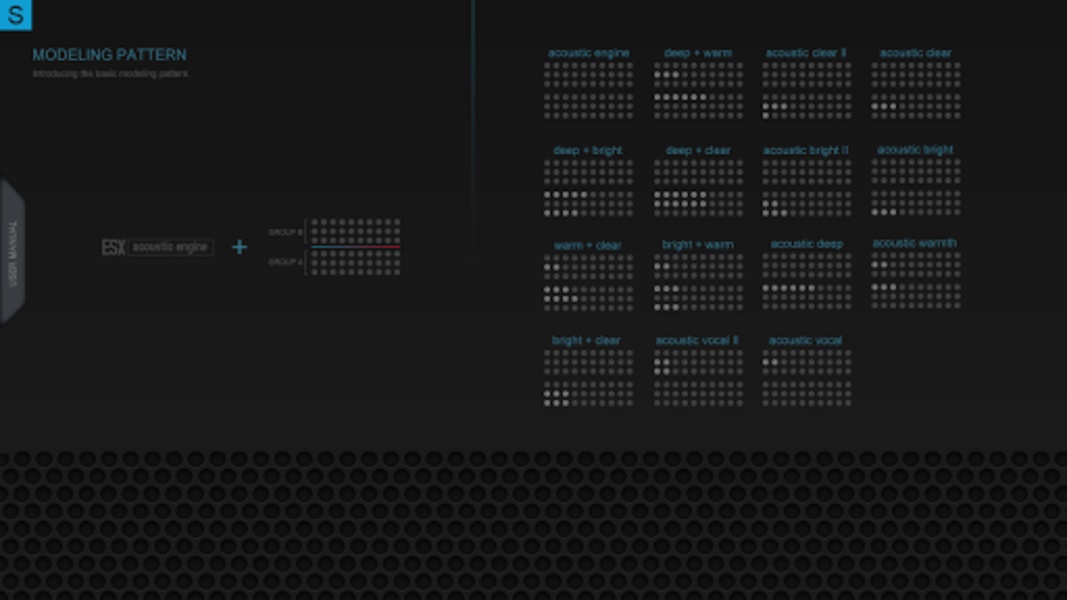Choose the bright + warm pattern

point(698,276)
